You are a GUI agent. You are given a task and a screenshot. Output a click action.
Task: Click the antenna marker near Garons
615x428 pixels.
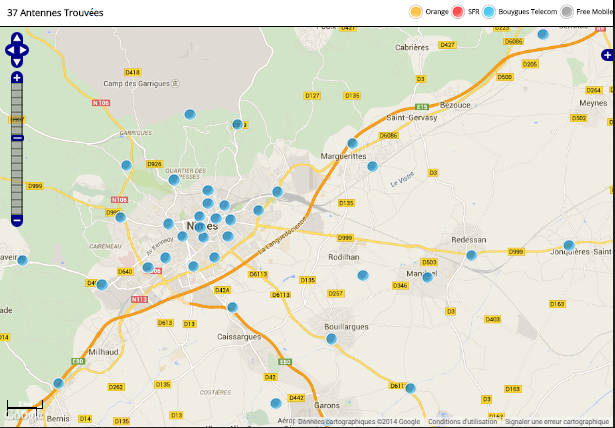click(276, 403)
